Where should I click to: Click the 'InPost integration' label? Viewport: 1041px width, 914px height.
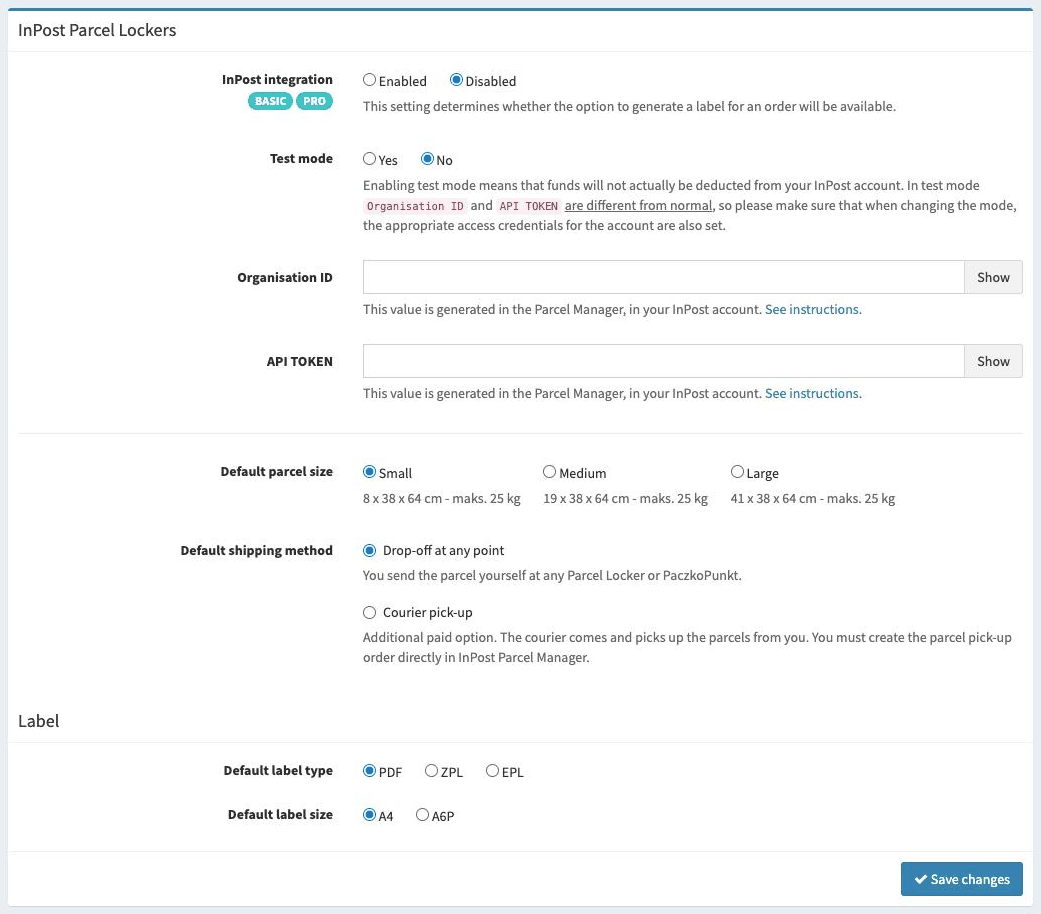tap(278, 80)
